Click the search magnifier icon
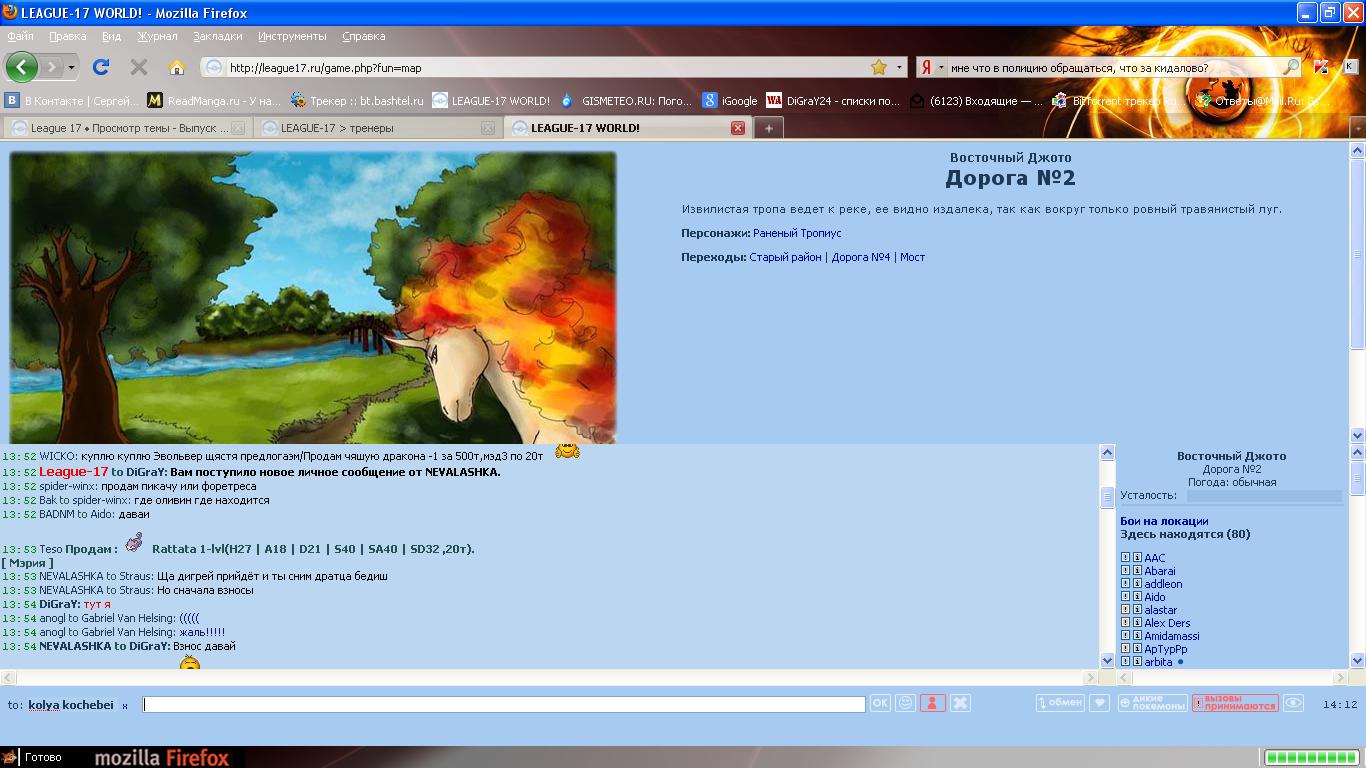Screen dimensions: 1366x768 point(1291,67)
